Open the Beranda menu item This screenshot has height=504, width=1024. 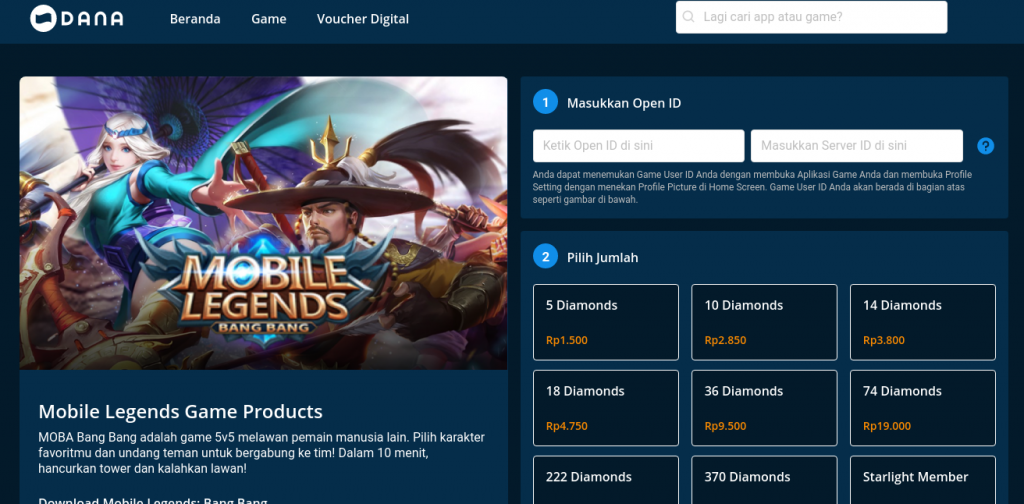[x=195, y=19]
